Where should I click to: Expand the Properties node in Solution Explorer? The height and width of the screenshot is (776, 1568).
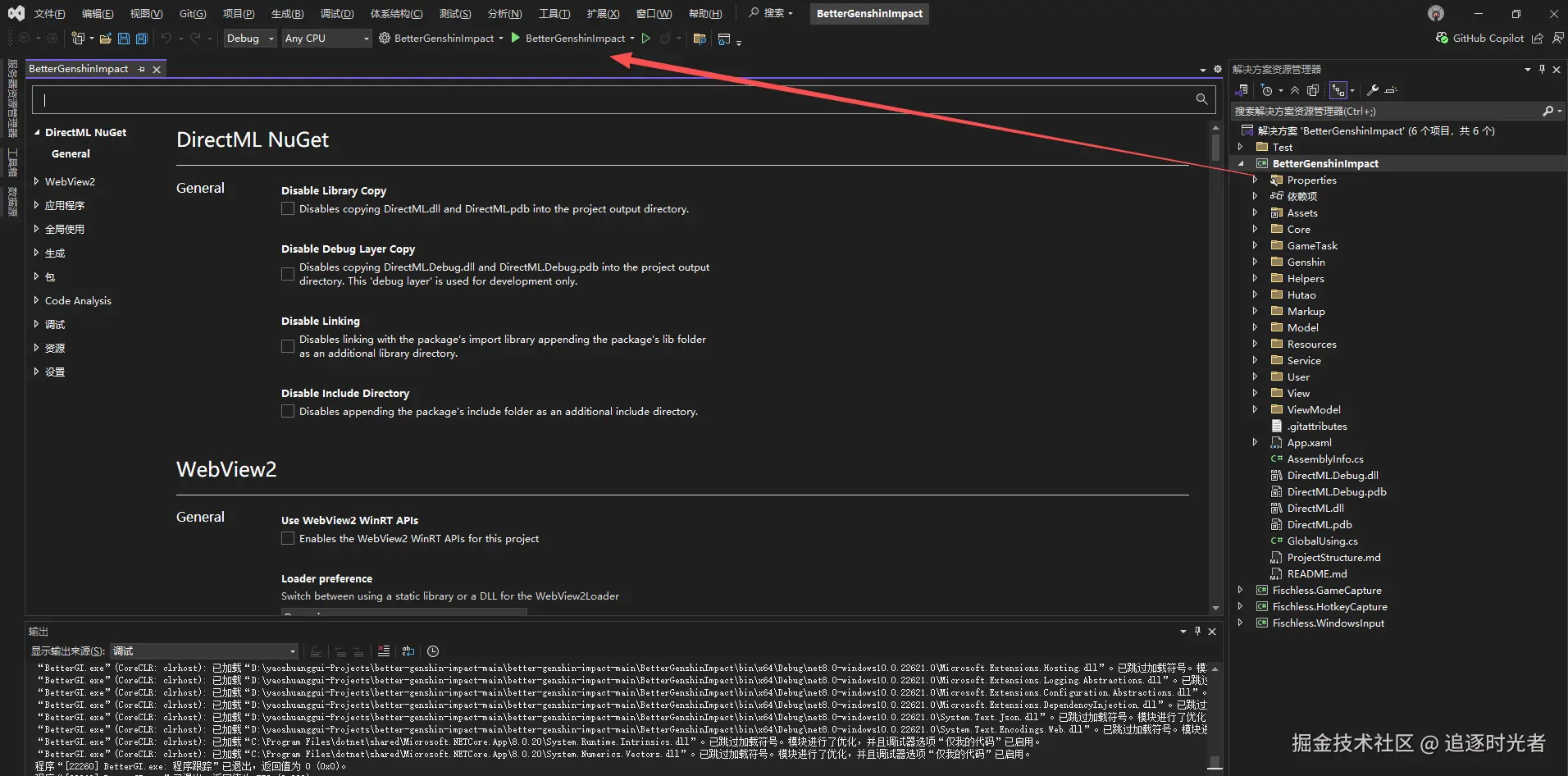click(1255, 180)
